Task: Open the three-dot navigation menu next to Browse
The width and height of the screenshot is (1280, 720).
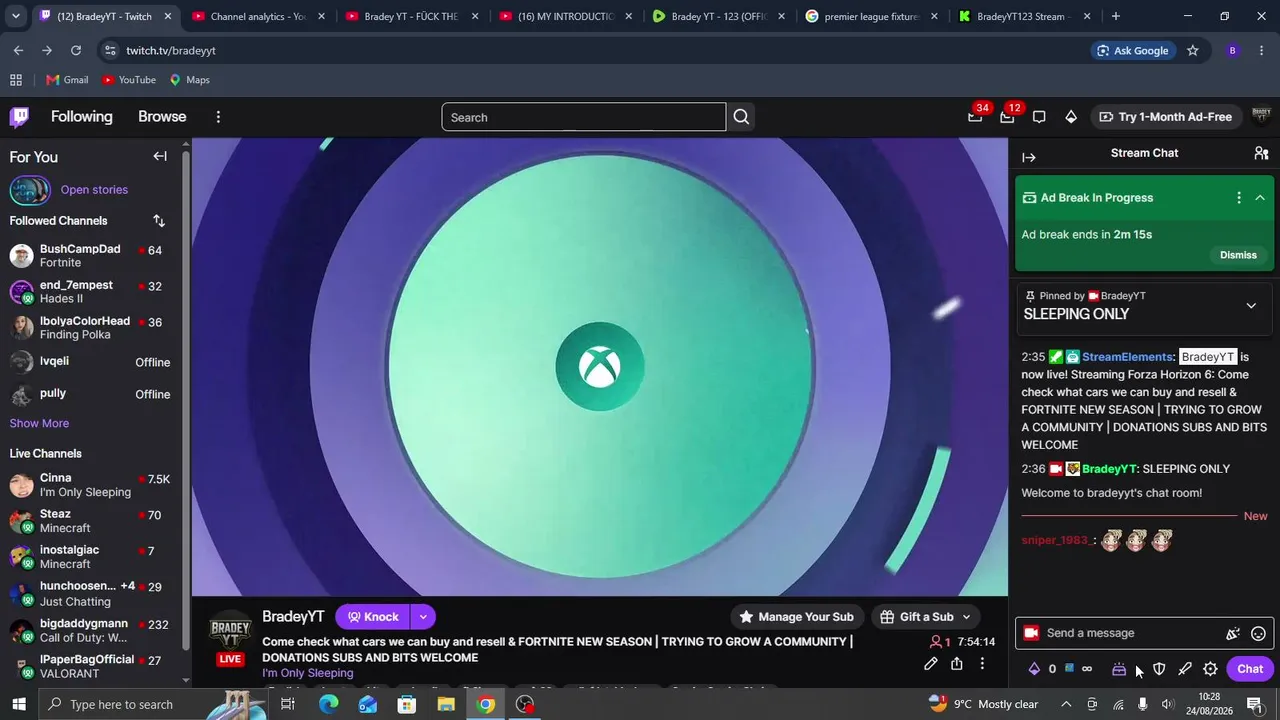Action: coord(218,117)
